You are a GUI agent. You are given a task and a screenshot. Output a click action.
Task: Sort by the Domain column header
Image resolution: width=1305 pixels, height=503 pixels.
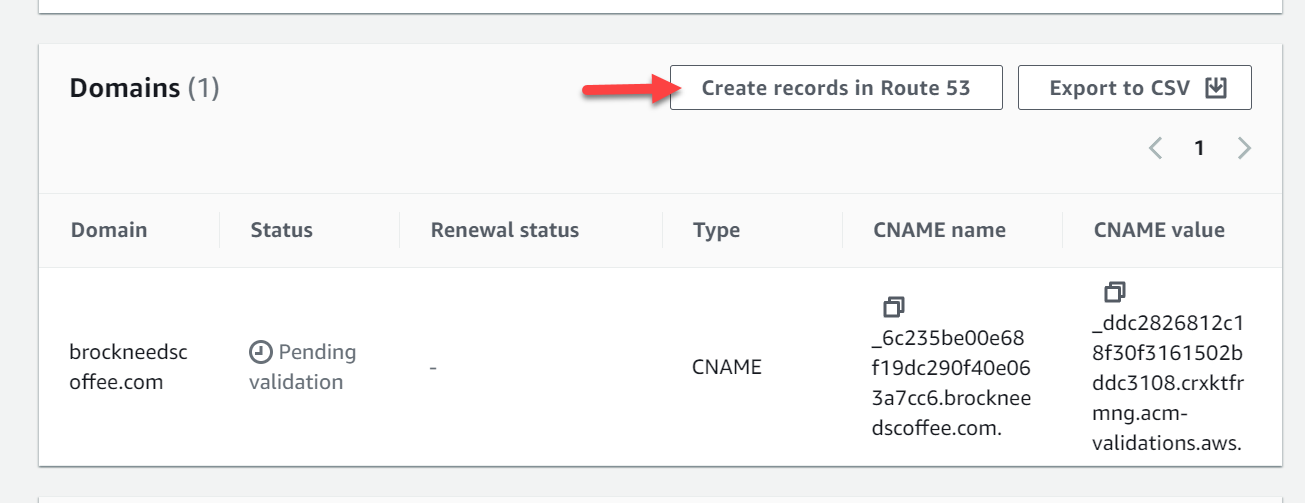(109, 230)
